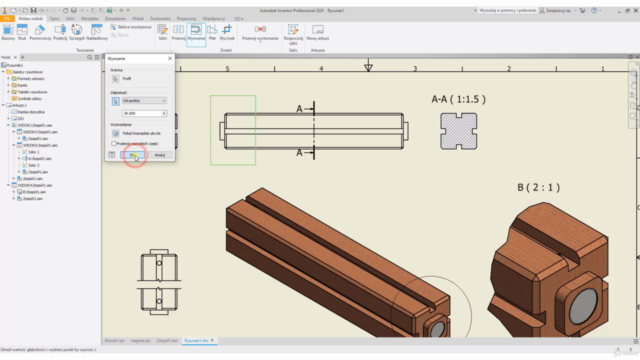The image size is (640, 360).
Task: Click the help question mark in title bar
Action: tap(594, 10)
